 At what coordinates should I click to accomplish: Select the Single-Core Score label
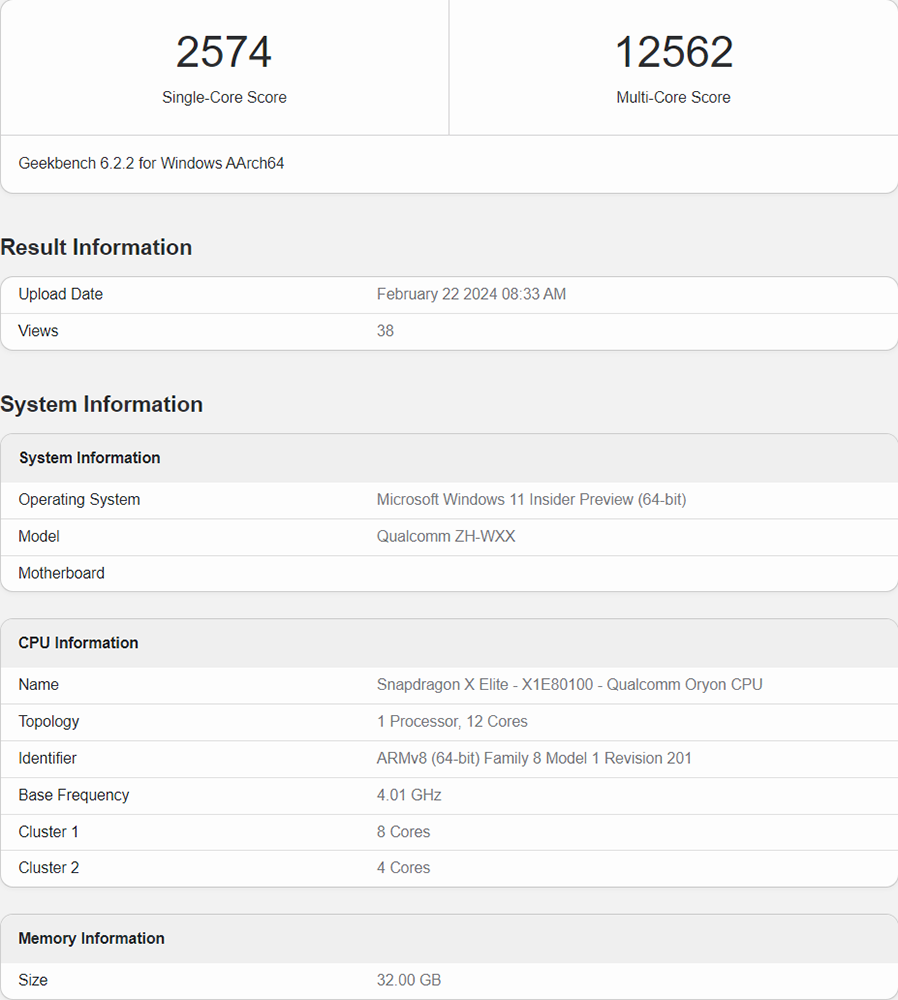tap(224, 97)
